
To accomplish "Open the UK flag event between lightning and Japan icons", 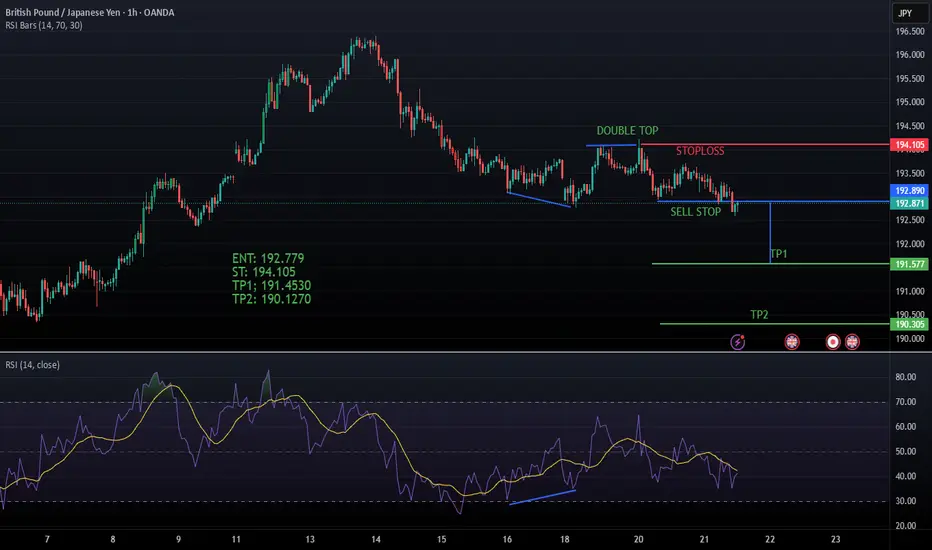I will [x=792, y=342].
